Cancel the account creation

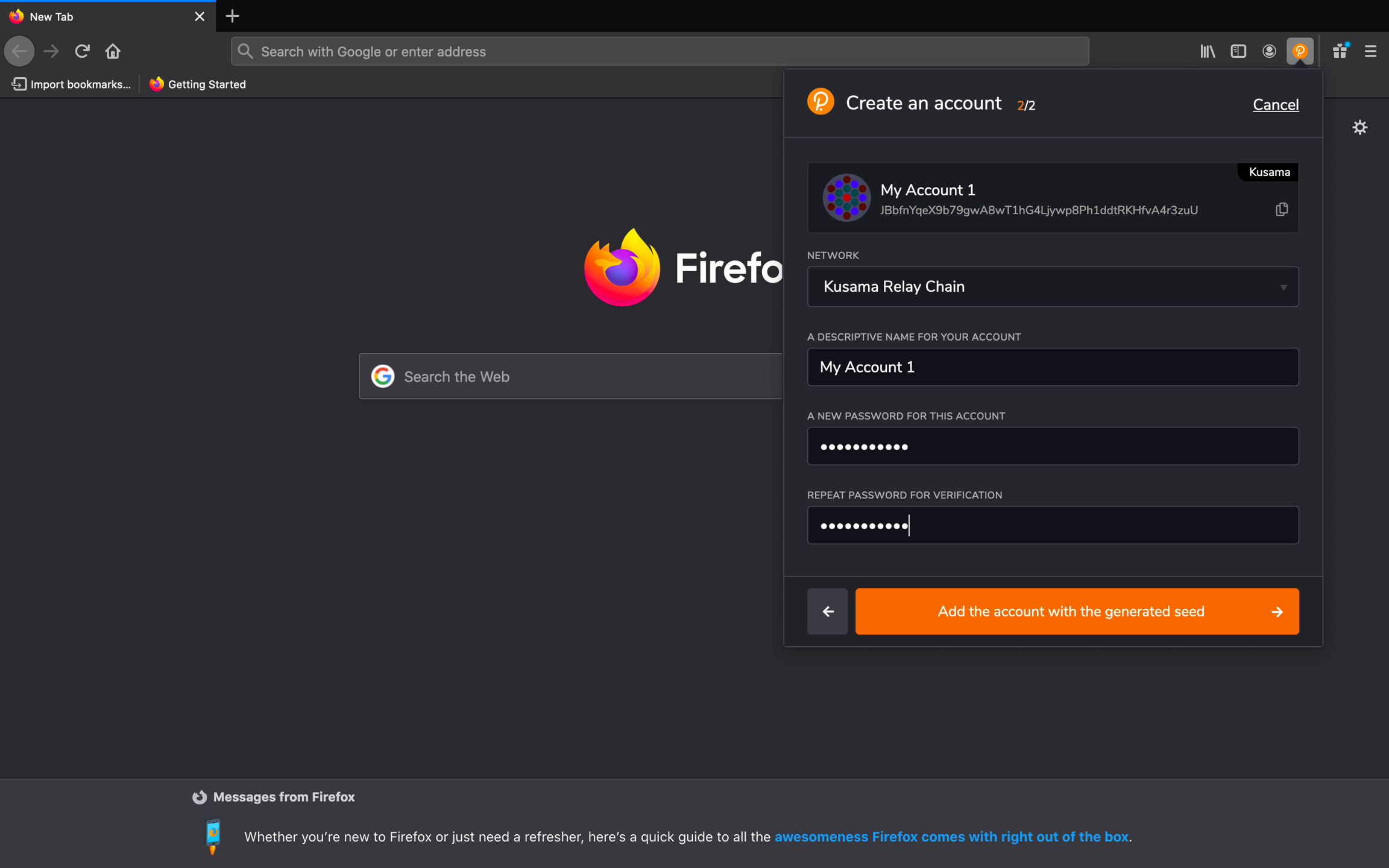1276,104
